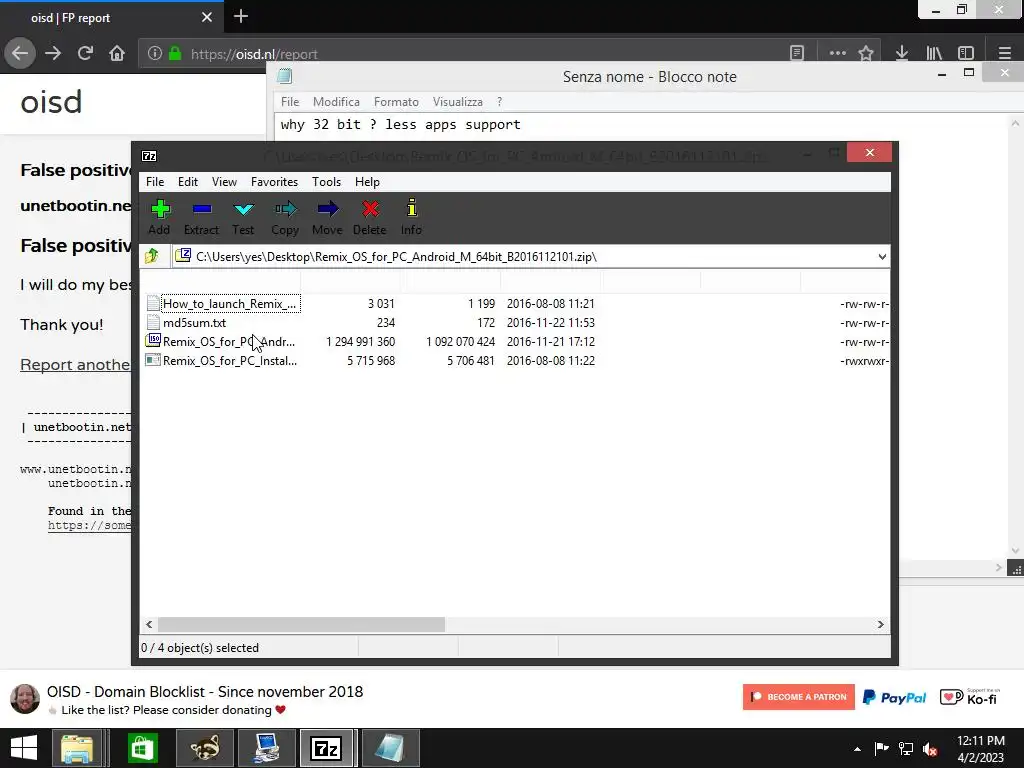Image resolution: width=1024 pixels, height=768 pixels.
Task: Click the Report another link
Action: pos(75,364)
